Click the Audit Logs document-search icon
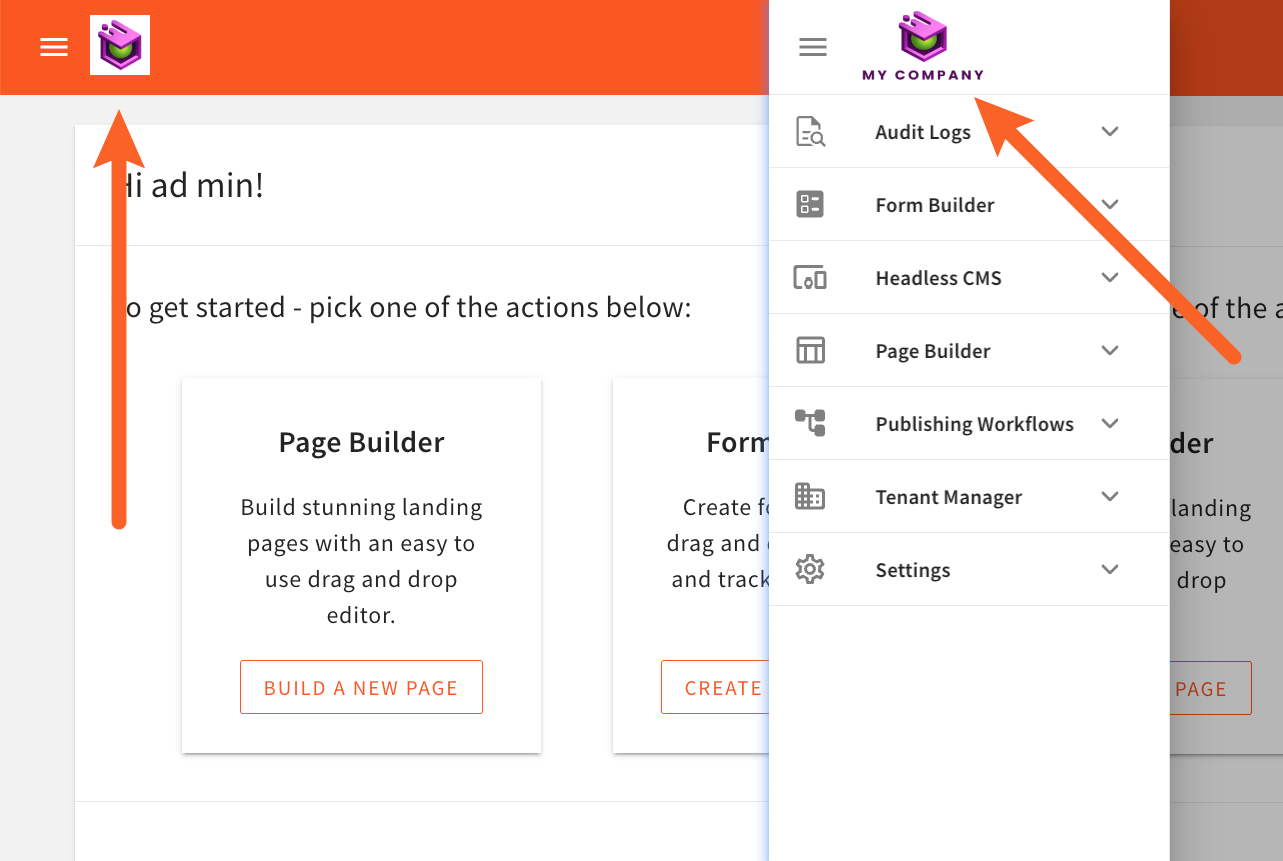 tap(810, 131)
